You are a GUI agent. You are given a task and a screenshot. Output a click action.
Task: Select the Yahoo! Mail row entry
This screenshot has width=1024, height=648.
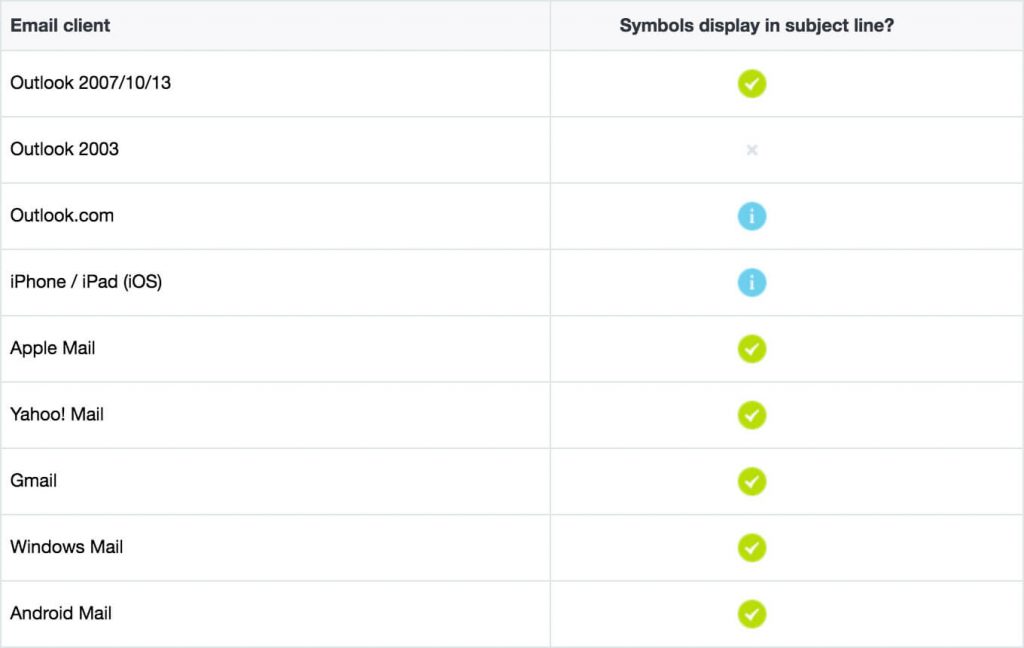[x=57, y=414]
